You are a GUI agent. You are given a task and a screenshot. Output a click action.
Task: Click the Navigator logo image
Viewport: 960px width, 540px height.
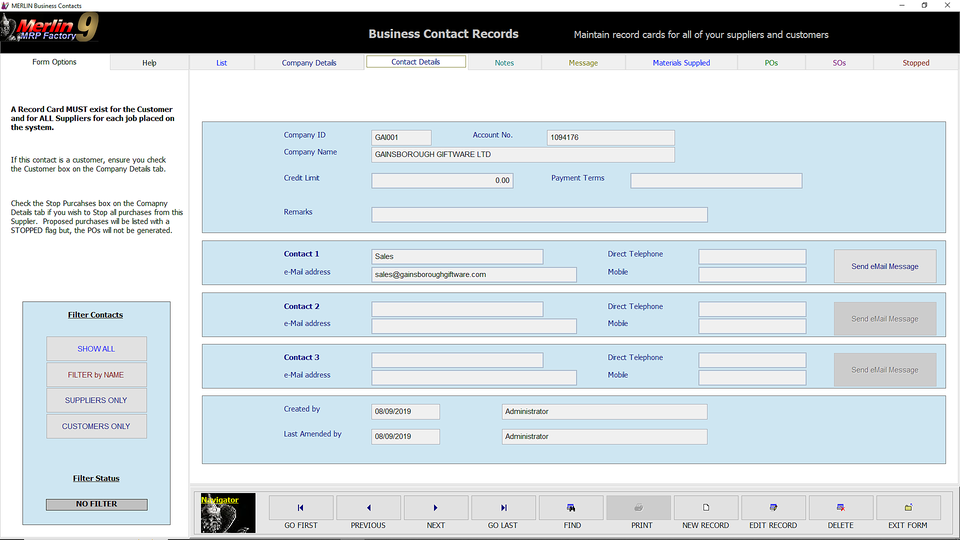click(227, 512)
